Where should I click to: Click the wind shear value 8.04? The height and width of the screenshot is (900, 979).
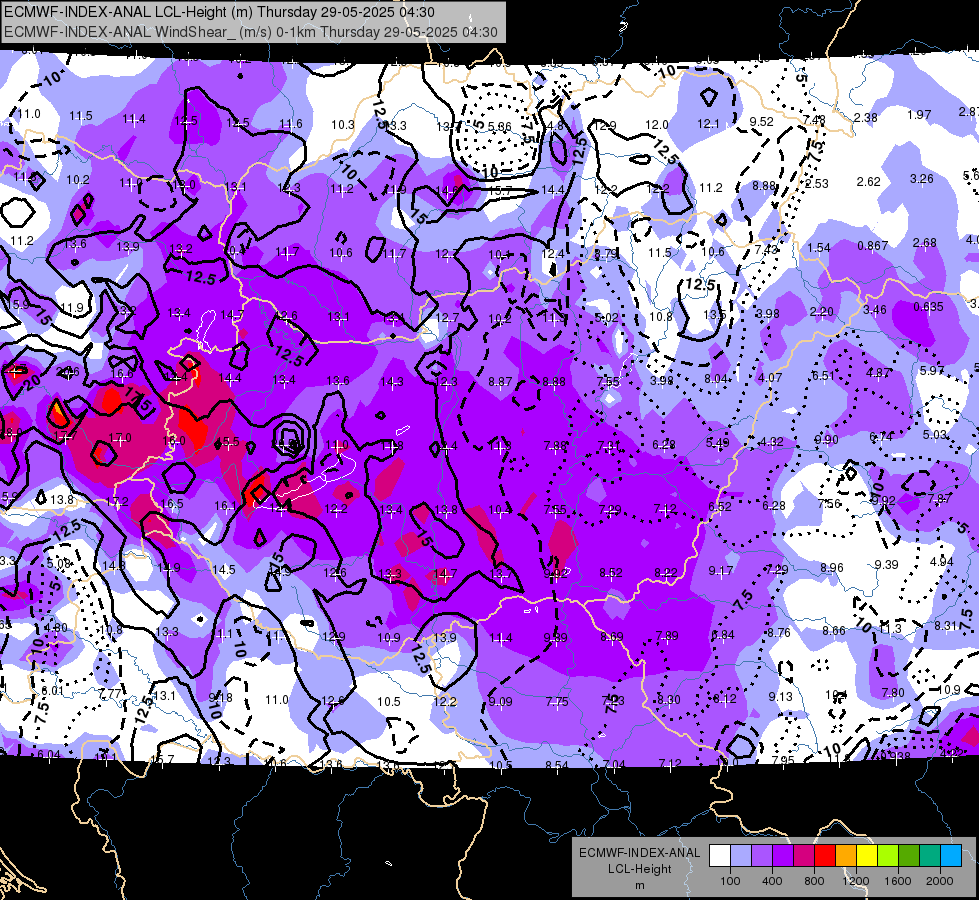click(716, 378)
